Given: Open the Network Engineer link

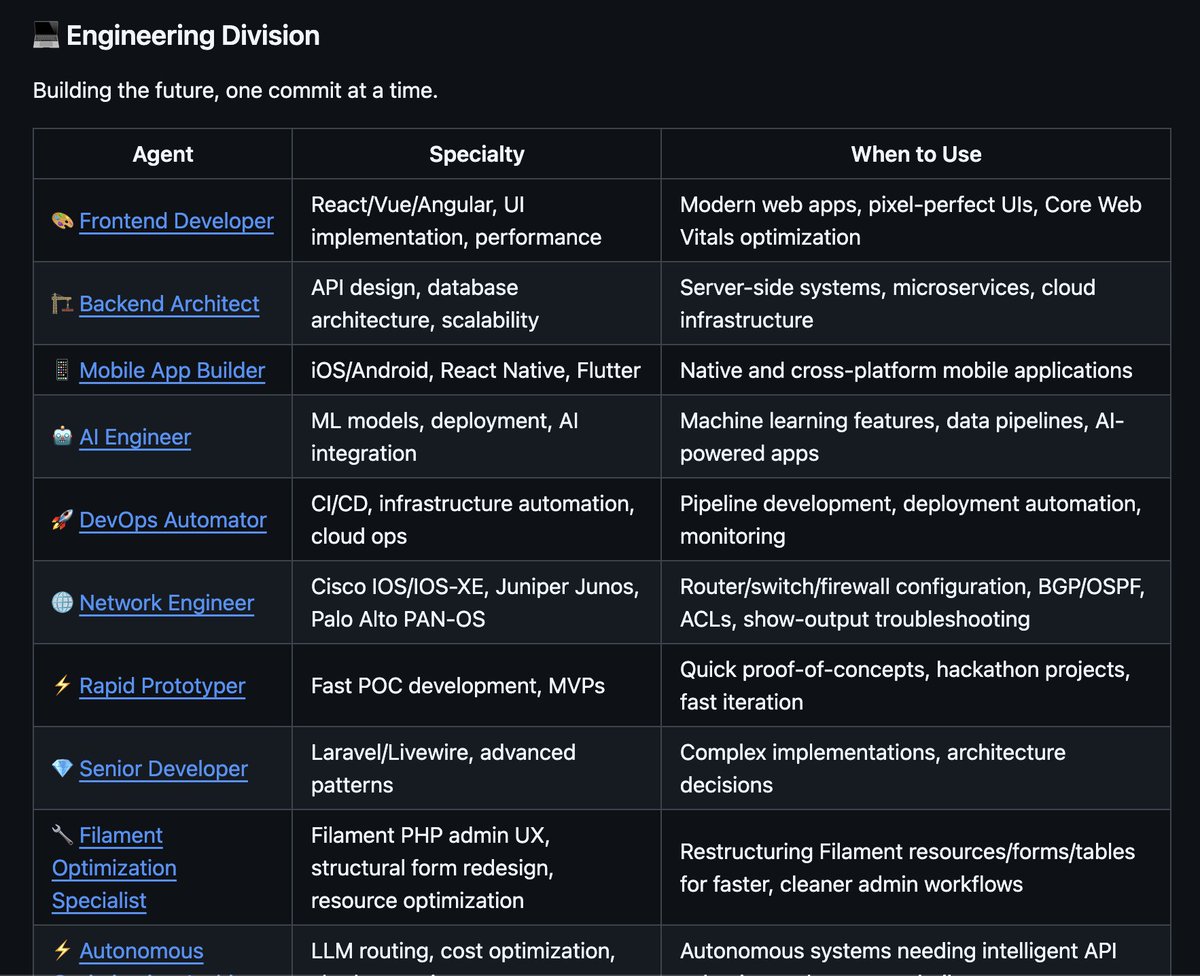Looking at the screenshot, I should click(167, 603).
